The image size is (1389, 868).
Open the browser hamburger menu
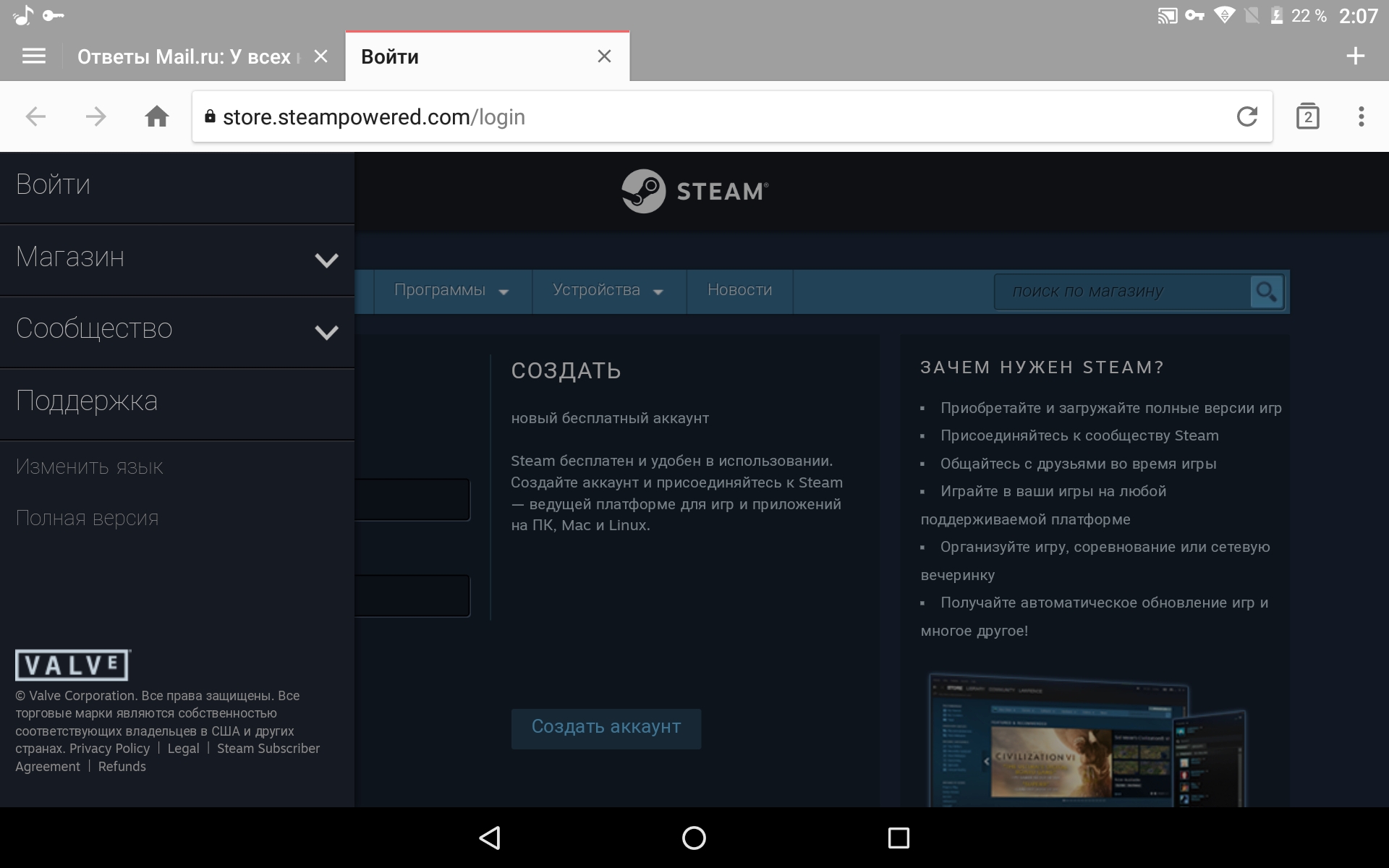[x=34, y=56]
